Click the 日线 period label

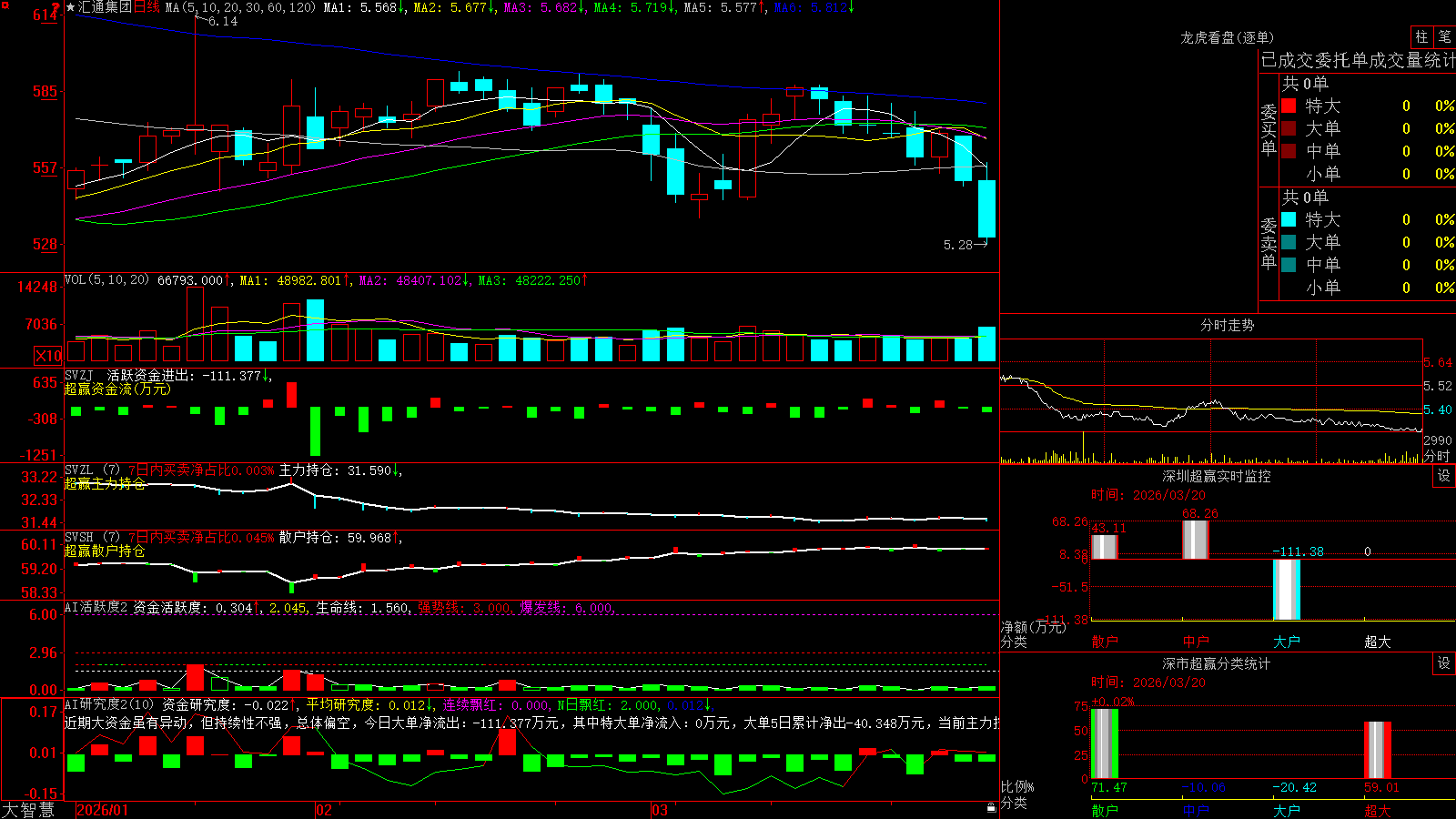(147, 7)
